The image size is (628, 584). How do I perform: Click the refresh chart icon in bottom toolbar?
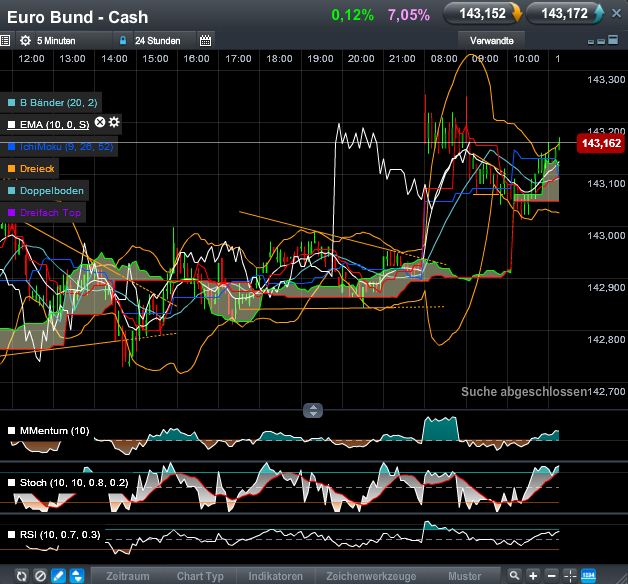(22, 576)
